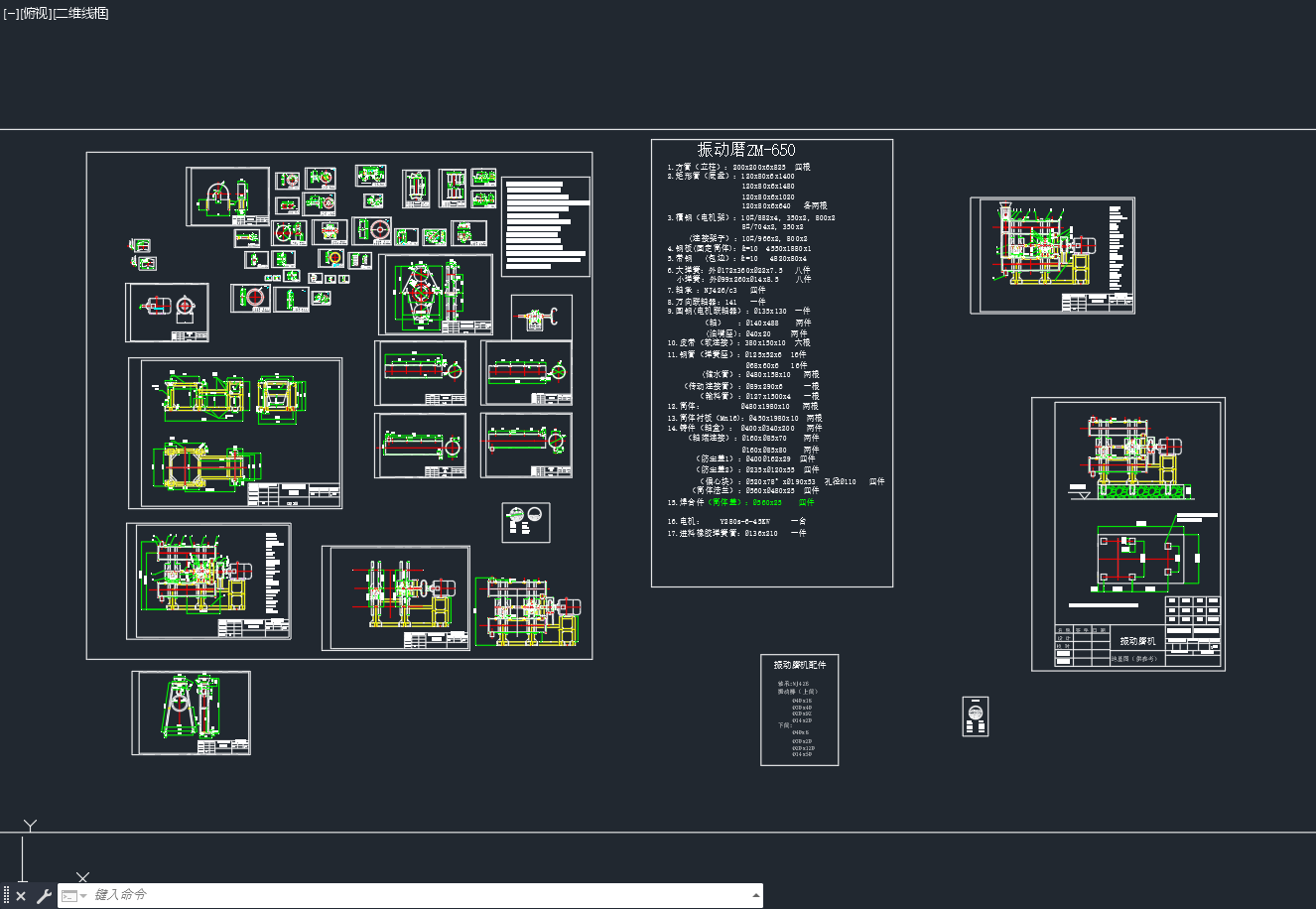Screen dimensions: 1316x909
Task: Show recent commands dropdown in command line
Action: (x=74, y=896)
